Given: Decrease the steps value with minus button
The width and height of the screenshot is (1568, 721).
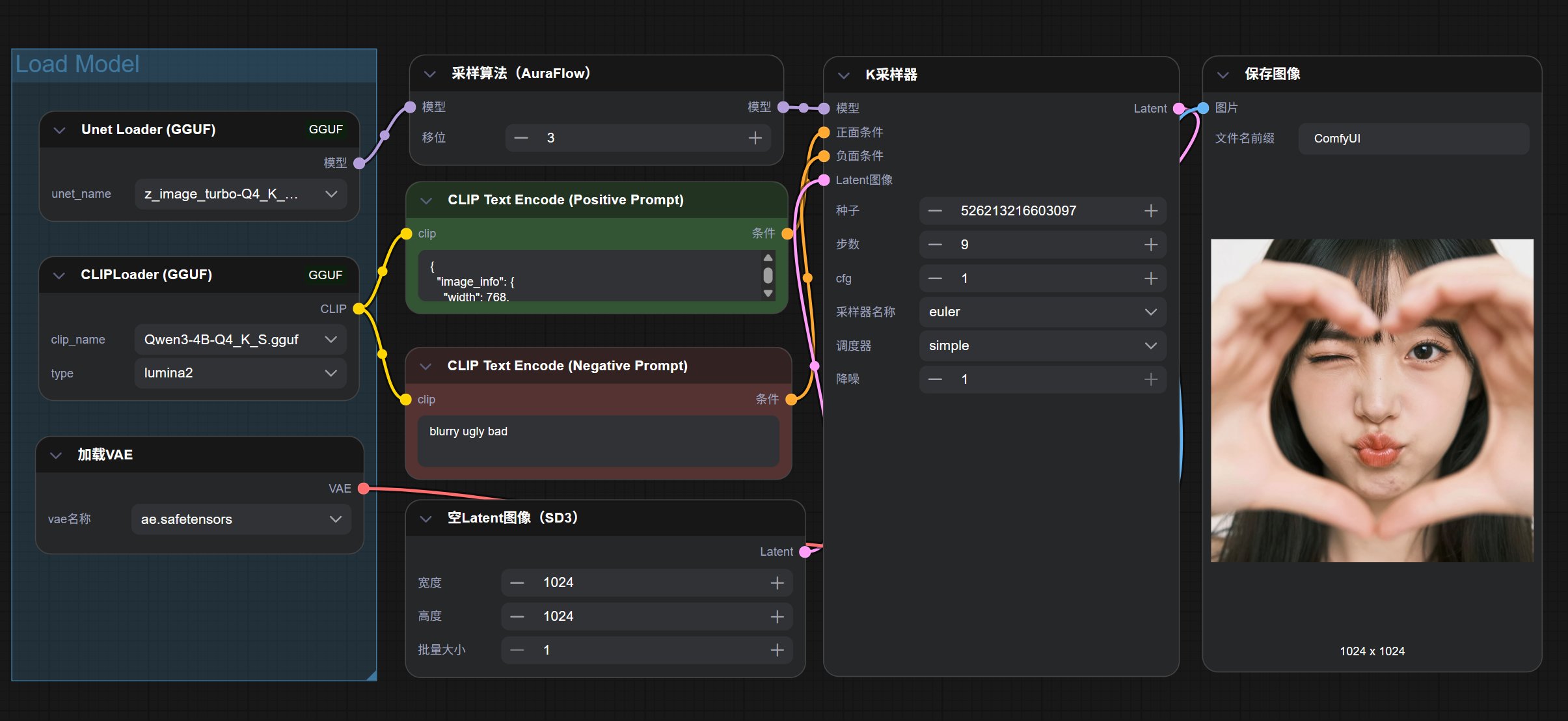Looking at the screenshot, I should pos(935,245).
